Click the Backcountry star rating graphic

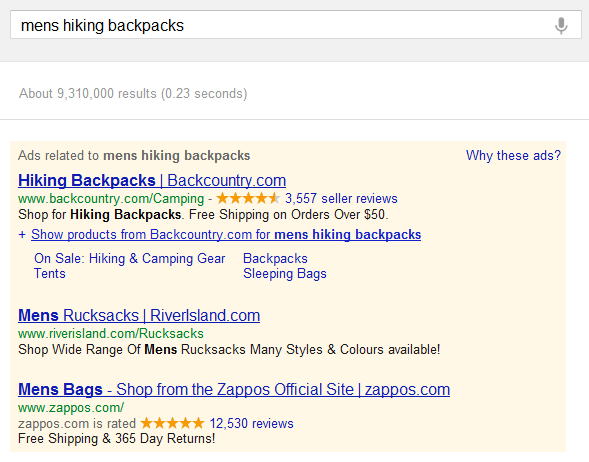pos(248,198)
